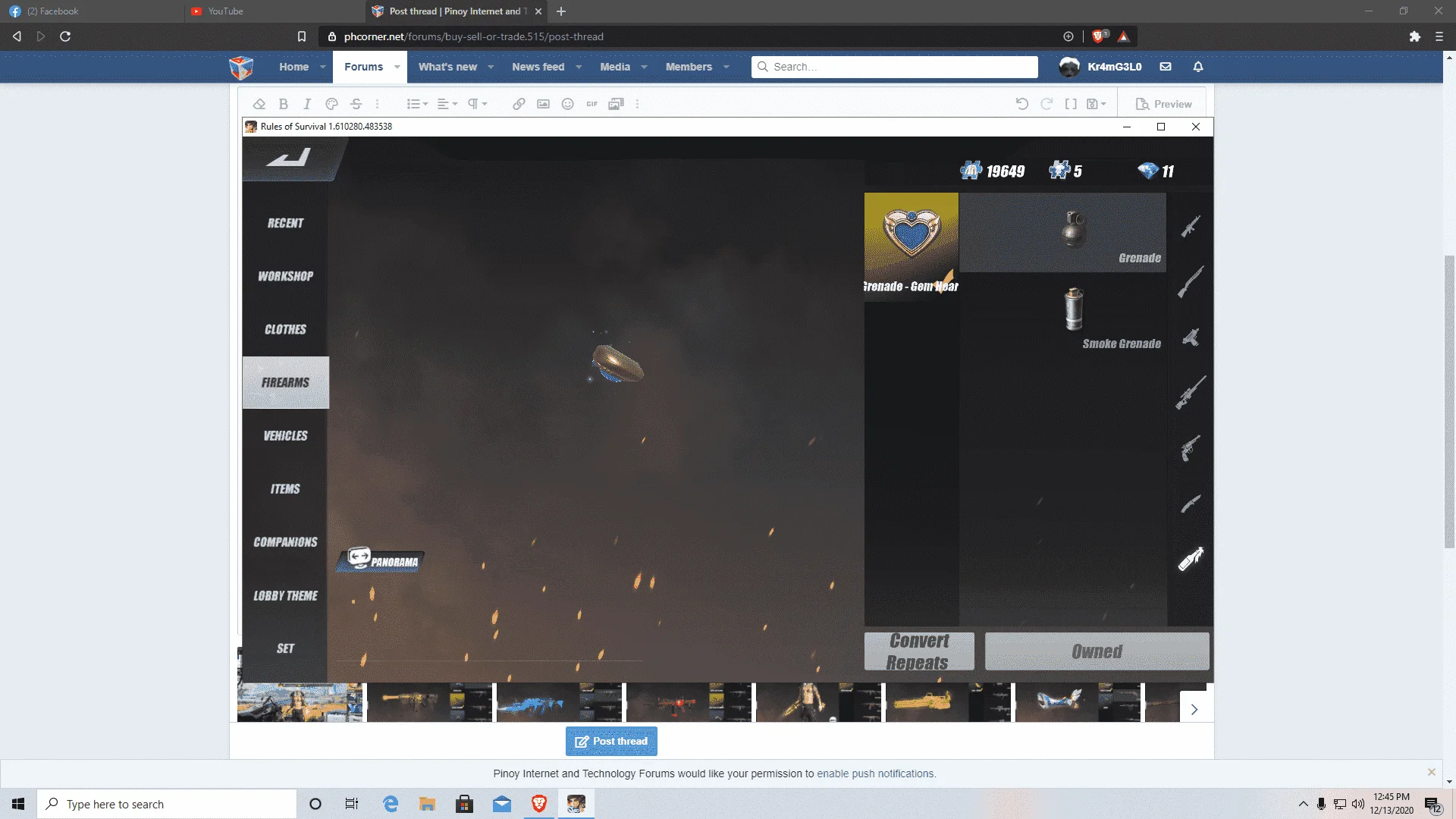This screenshot has height=819, width=1456.
Task: Open the paragraph format dropdown
Action: click(x=477, y=104)
